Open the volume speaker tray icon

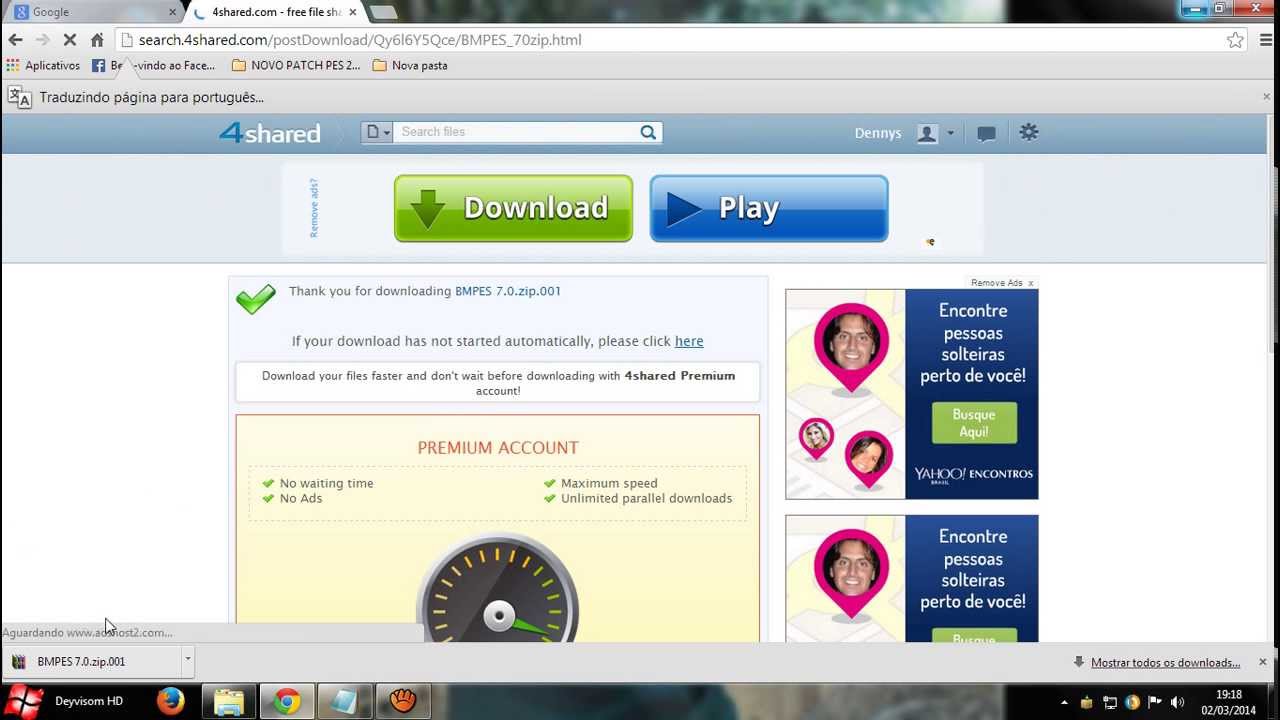1177,702
